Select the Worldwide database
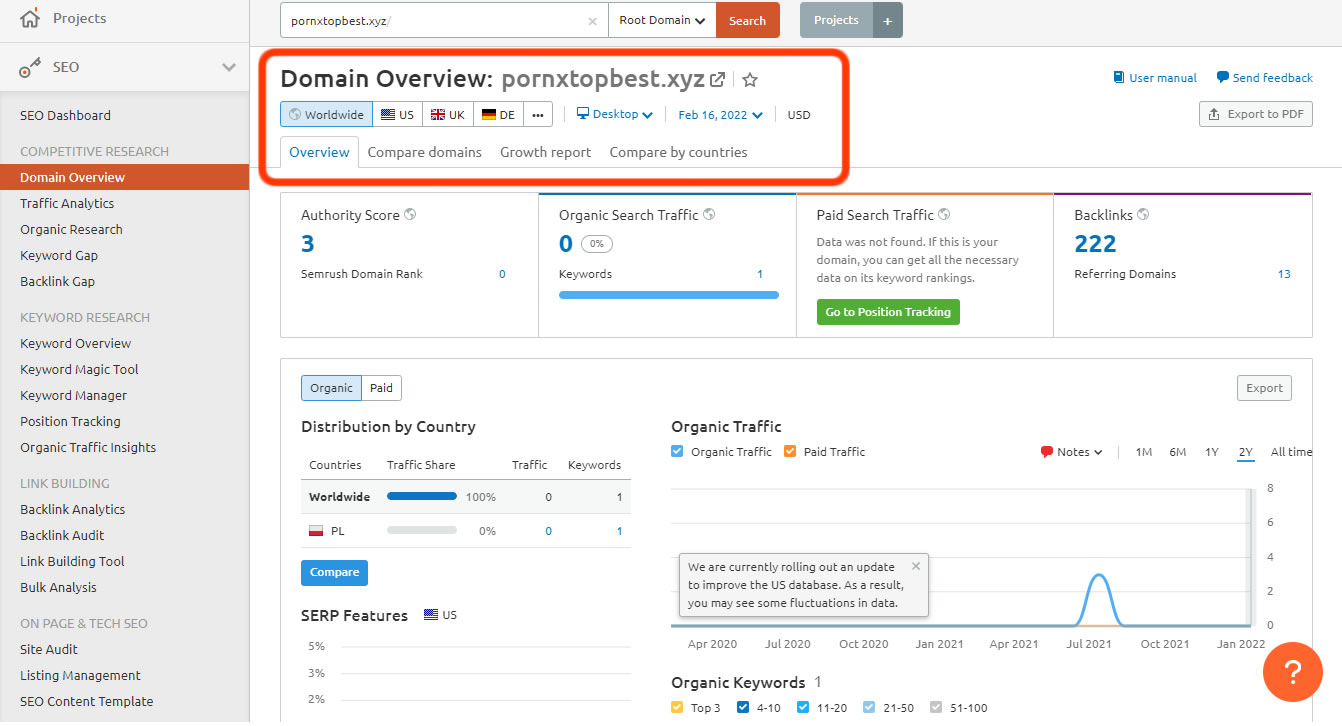Viewport: 1342px width, 726px height. tap(326, 114)
